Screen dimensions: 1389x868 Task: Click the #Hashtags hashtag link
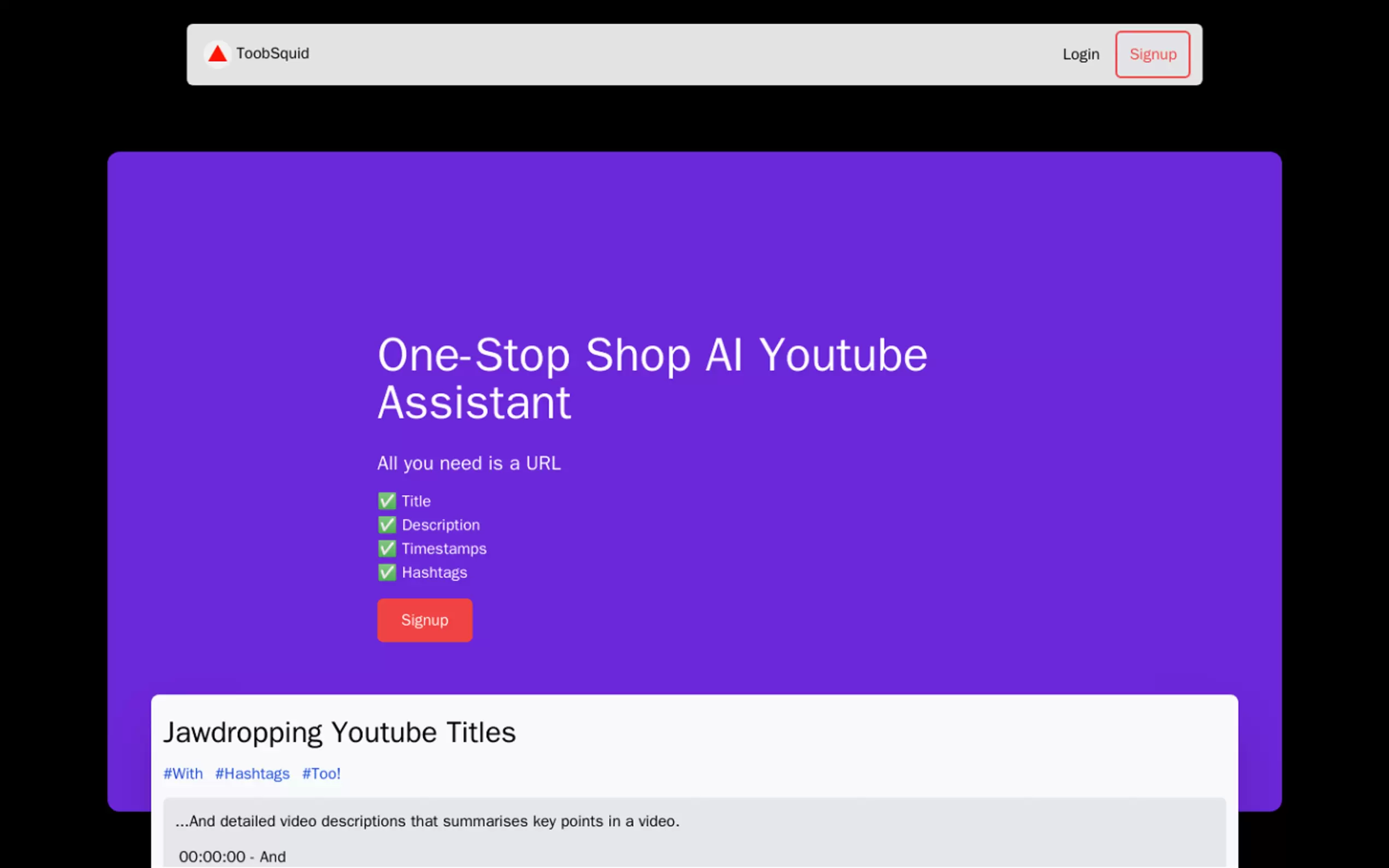point(252,774)
